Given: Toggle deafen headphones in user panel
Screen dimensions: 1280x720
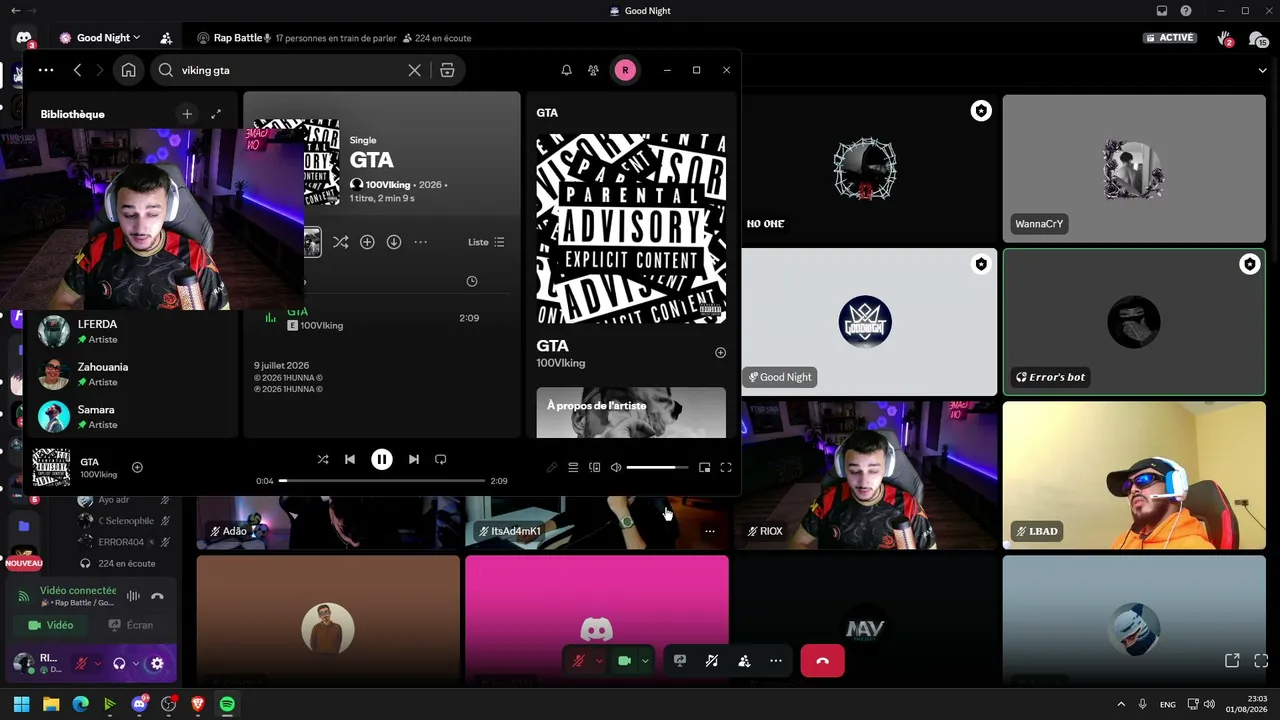Looking at the screenshot, I should (x=119, y=663).
